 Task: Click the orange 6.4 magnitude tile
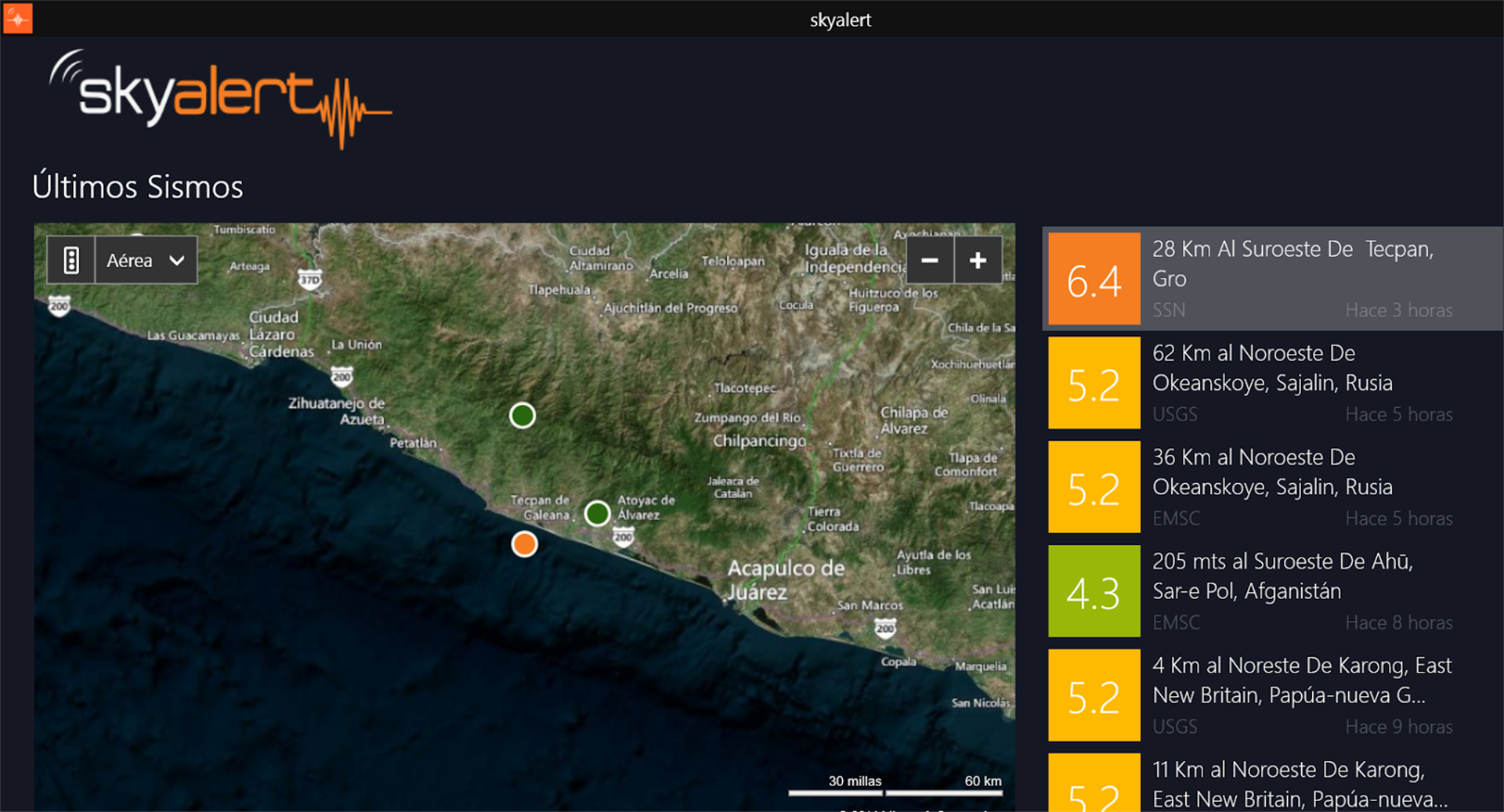[x=1094, y=279]
